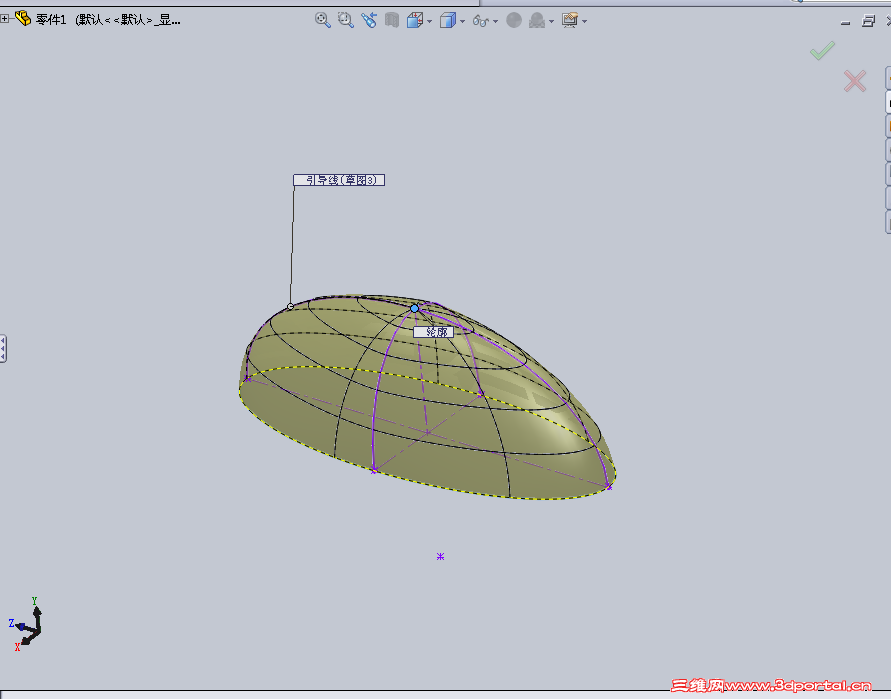Screen dimensions: 891x699
Task: Activate the Zoom to Area tool
Action: click(345, 20)
